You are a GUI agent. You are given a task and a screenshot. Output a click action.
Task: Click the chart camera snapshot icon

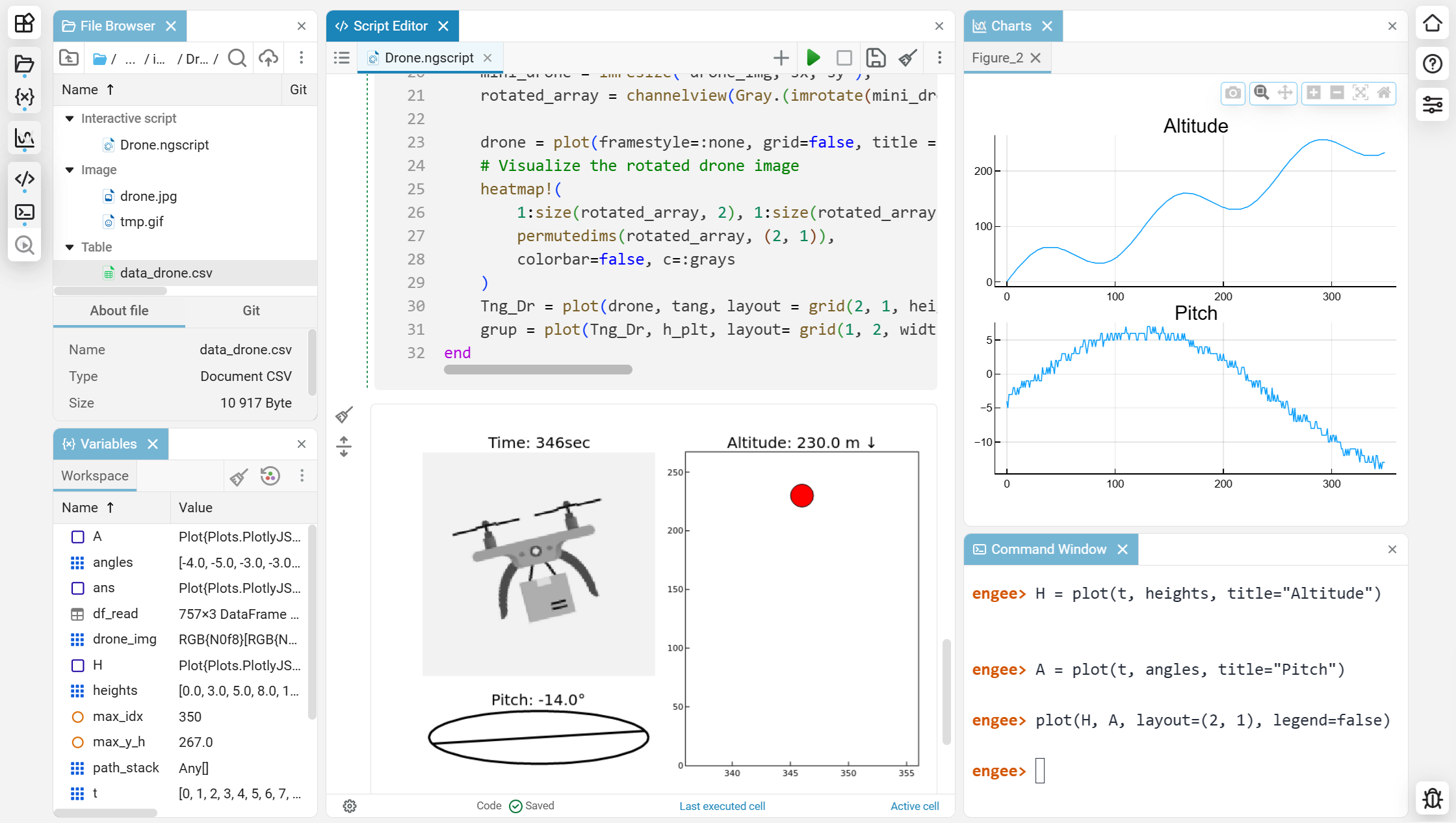tap(1232, 93)
